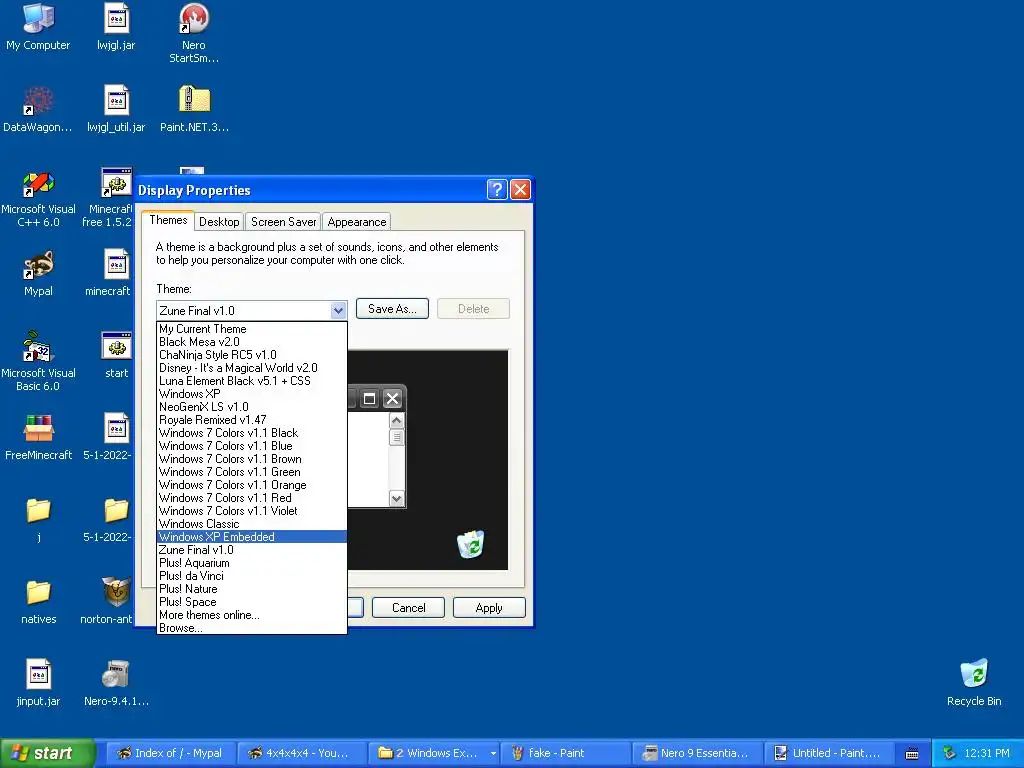Viewport: 1024px width, 768px height.
Task: Pick Windows 7 Colors v1.1 Violet
Action: pos(252,511)
